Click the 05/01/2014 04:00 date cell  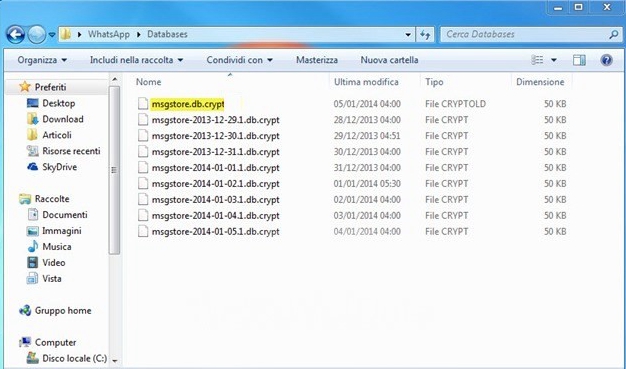pos(367,104)
